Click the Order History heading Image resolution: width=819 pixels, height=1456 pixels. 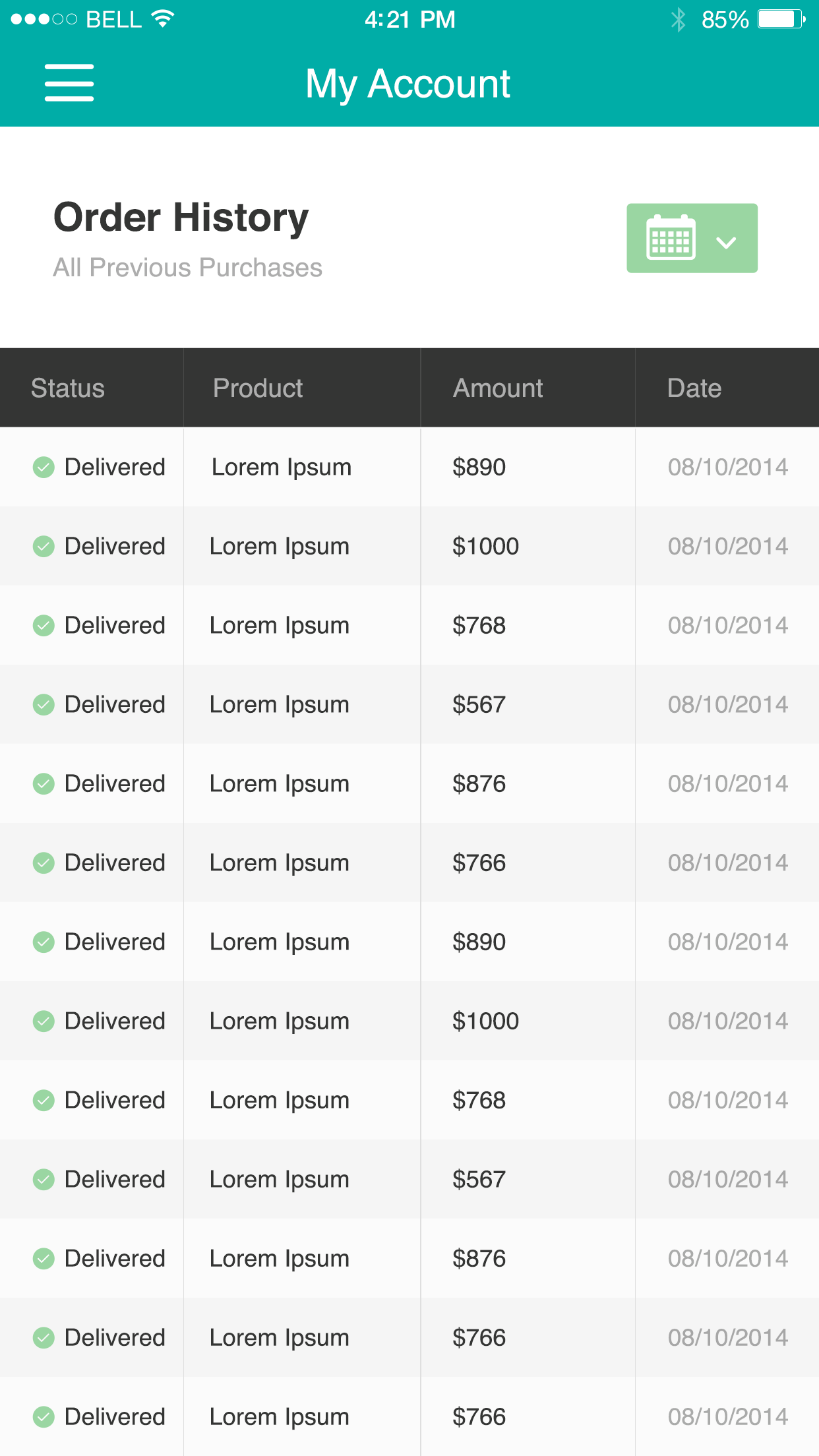(181, 218)
